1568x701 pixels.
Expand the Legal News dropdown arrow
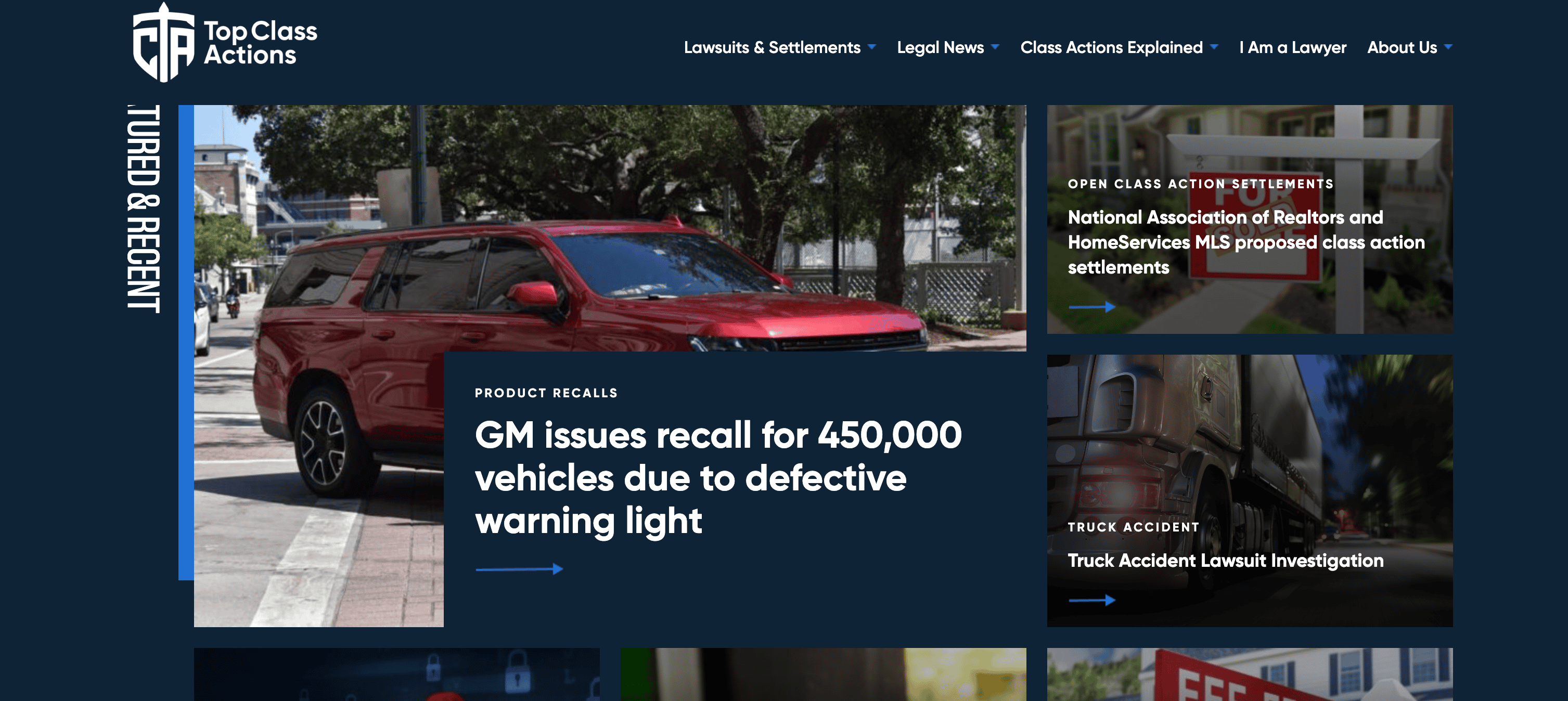[x=995, y=47]
